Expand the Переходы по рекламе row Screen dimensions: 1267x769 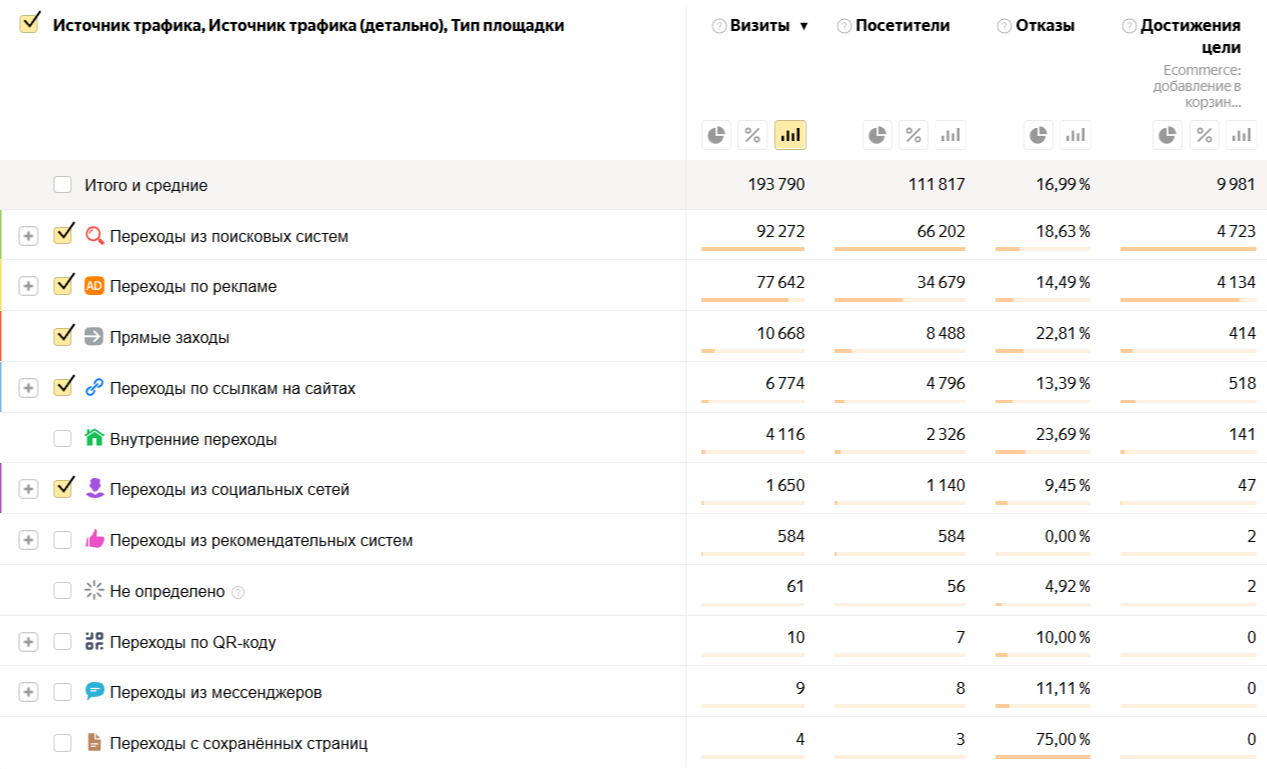pos(28,286)
